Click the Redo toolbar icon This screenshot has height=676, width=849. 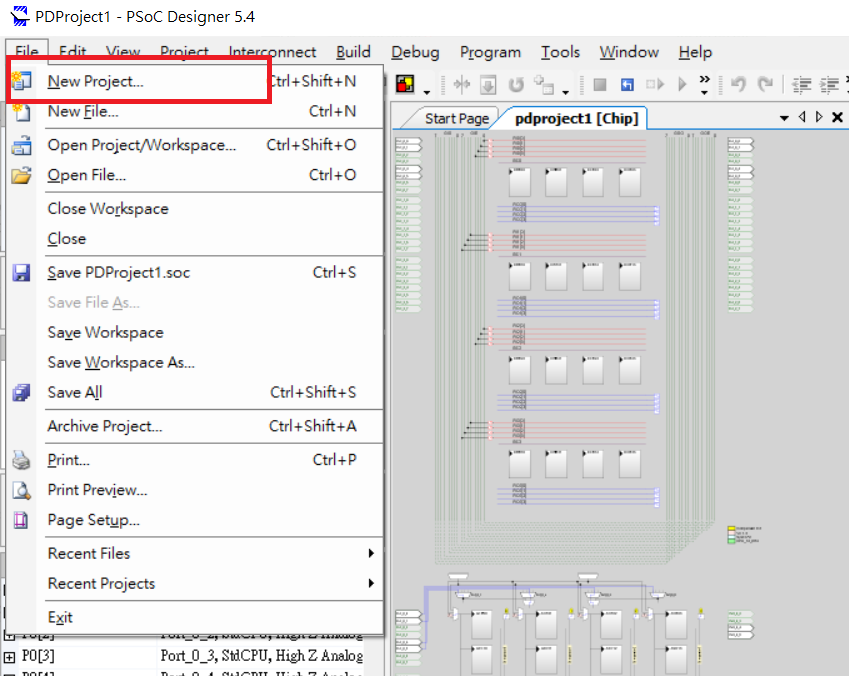click(x=765, y=84)
